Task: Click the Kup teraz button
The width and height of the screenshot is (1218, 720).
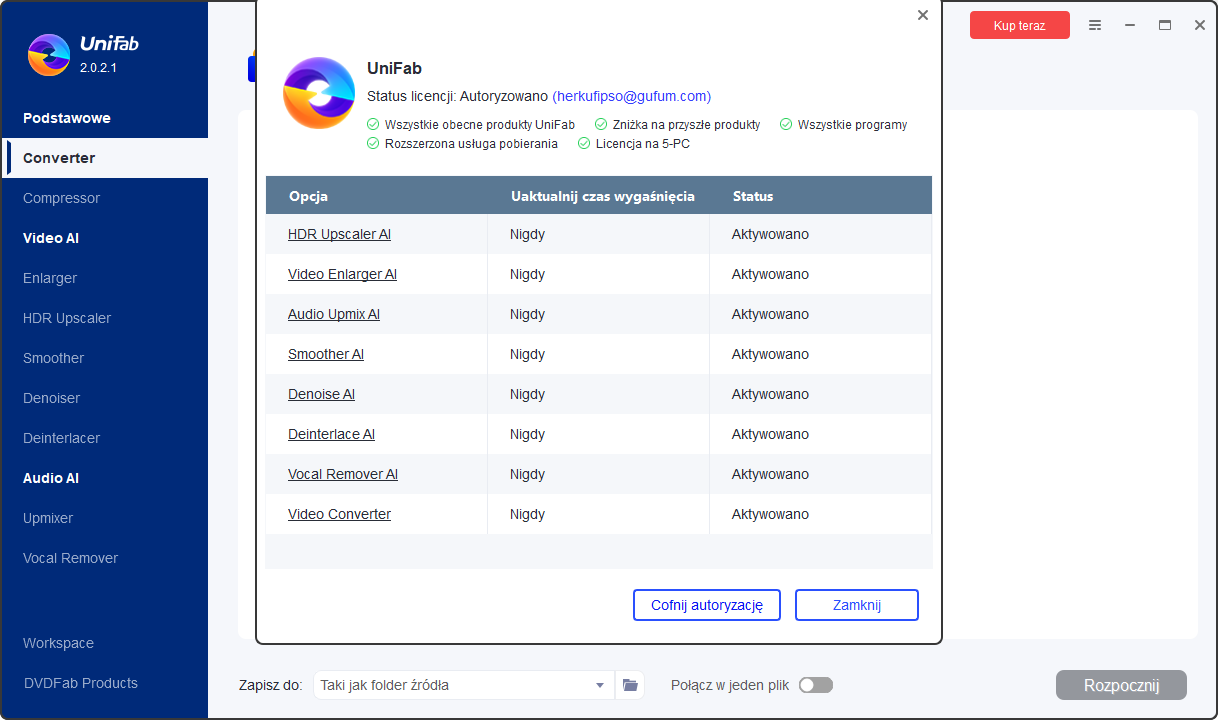Action: coord(1019,25)
